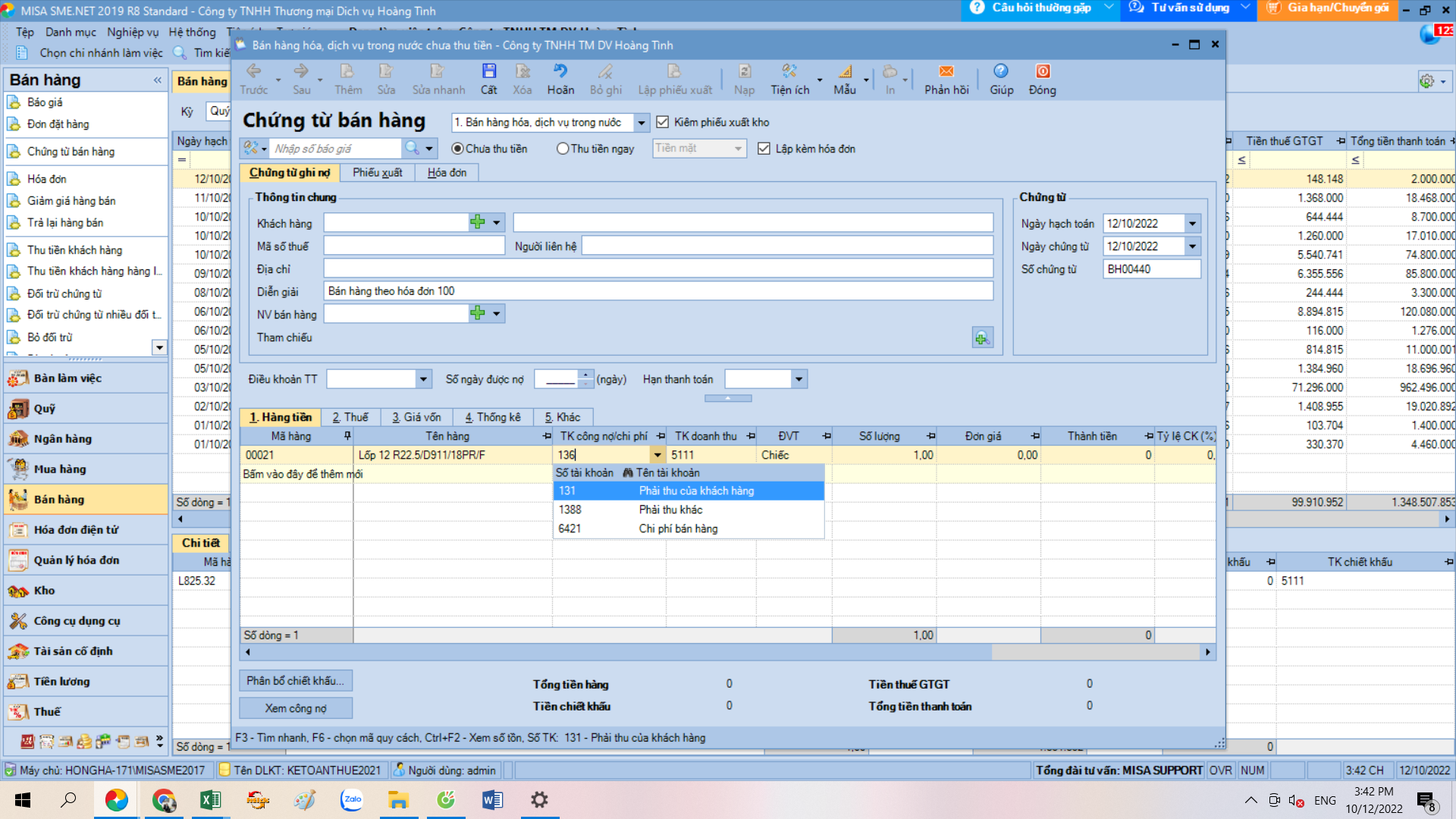Click the Thêm (add) toolbar icon
The height and width of the screenshot is (819, 1456).
pyautogui.click(x=347, y=71)
